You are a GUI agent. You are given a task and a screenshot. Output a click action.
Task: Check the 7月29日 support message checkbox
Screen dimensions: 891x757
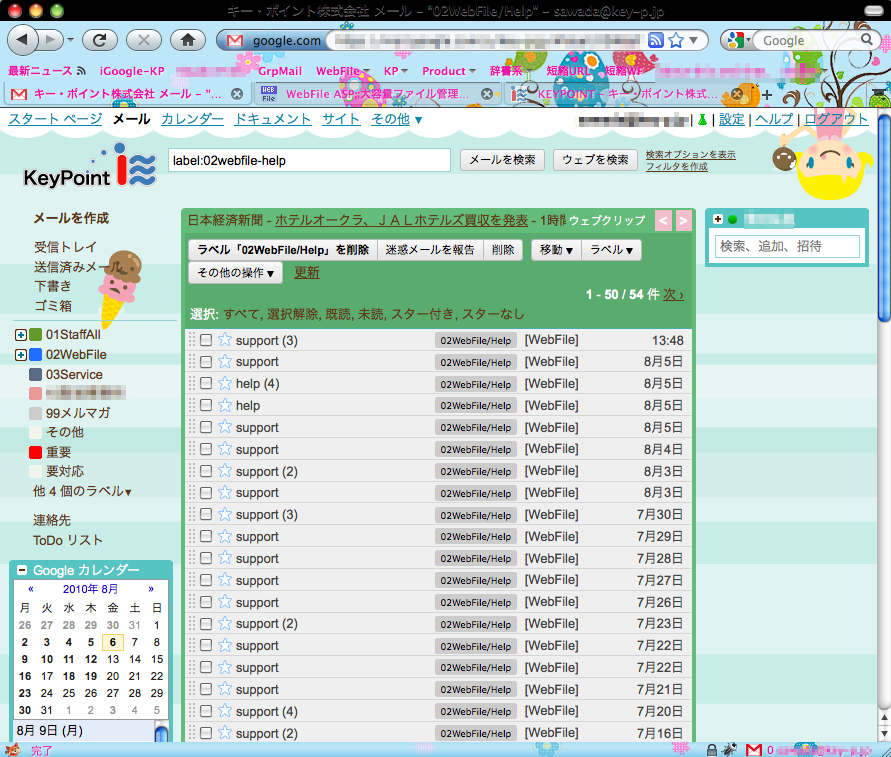(x=206, y=536)
